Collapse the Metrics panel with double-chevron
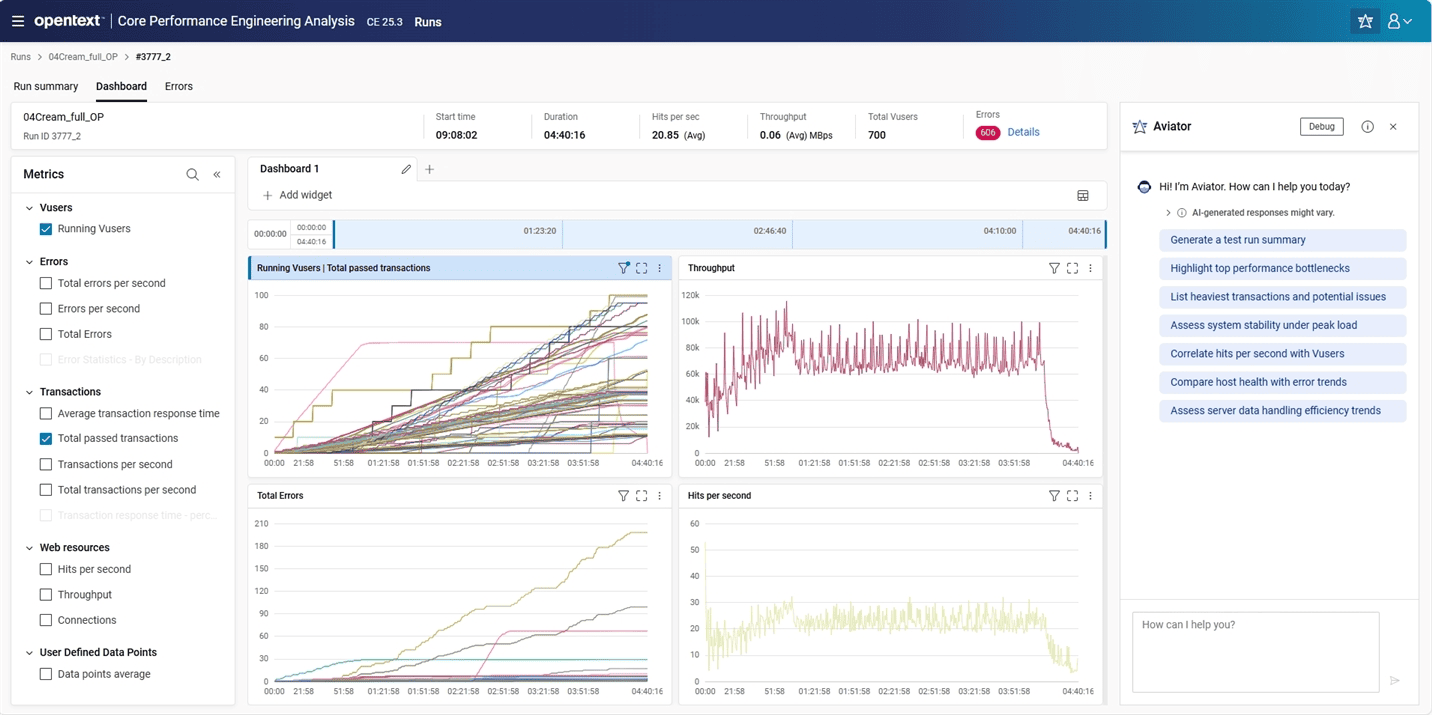This screenshot has width=1432, height=715. 217,175
